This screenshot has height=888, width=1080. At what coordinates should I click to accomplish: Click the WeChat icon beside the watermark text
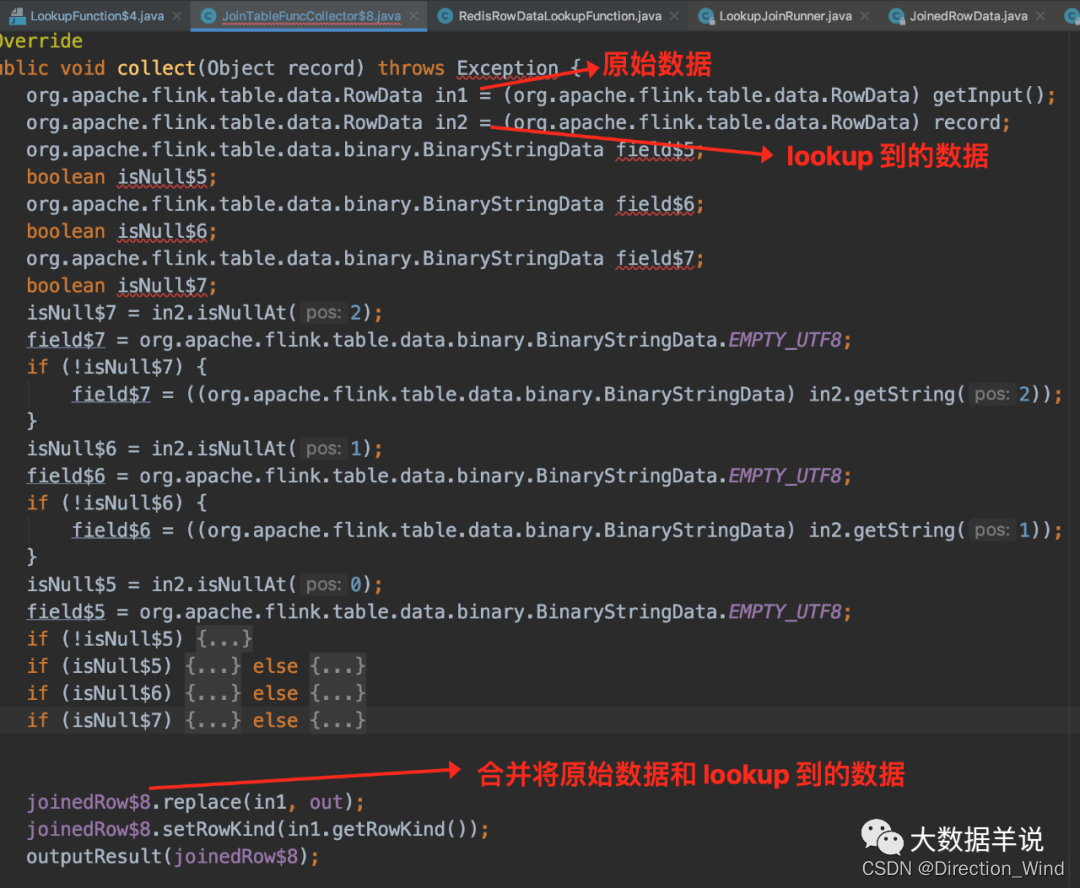click(882, 836)
